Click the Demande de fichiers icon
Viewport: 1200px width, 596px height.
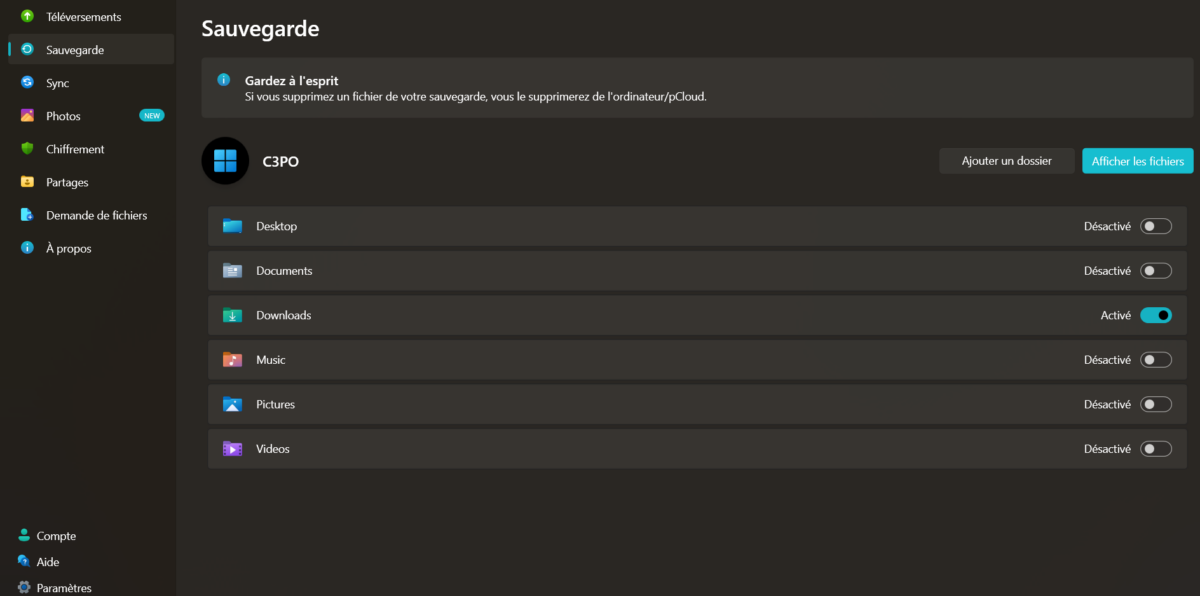(x=25, y=214)
